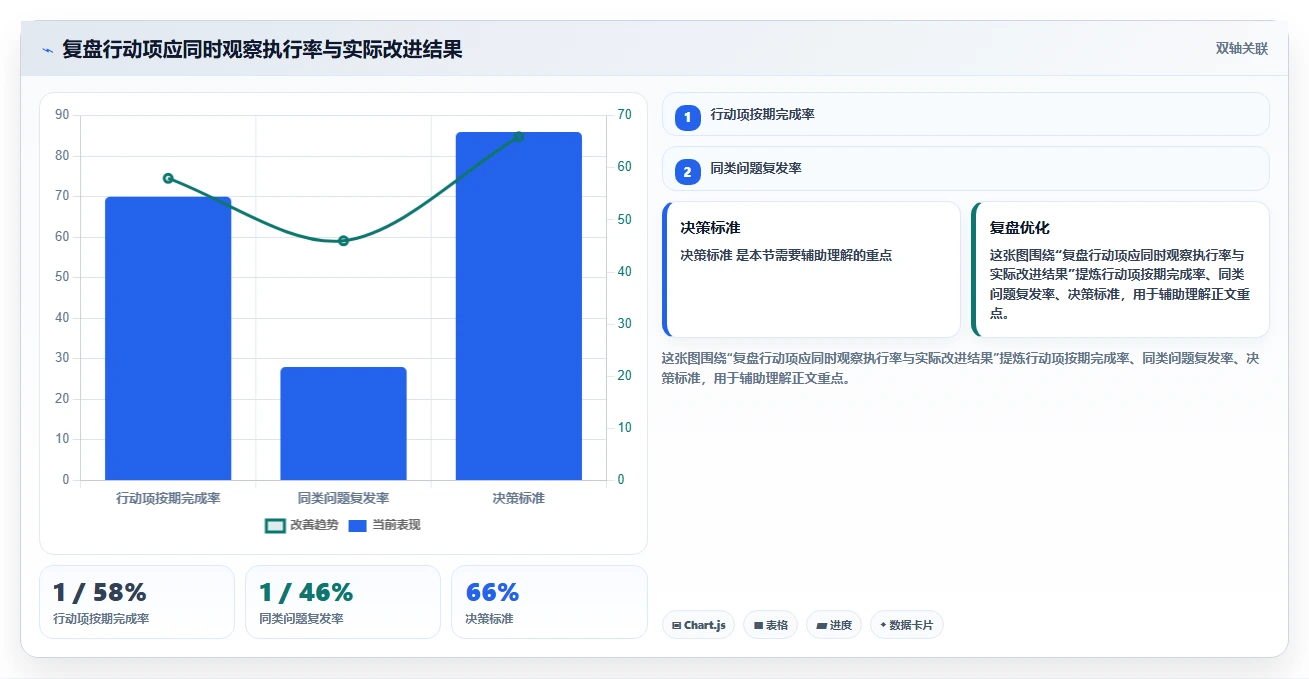Click the 表格 tag

[770, 625]
